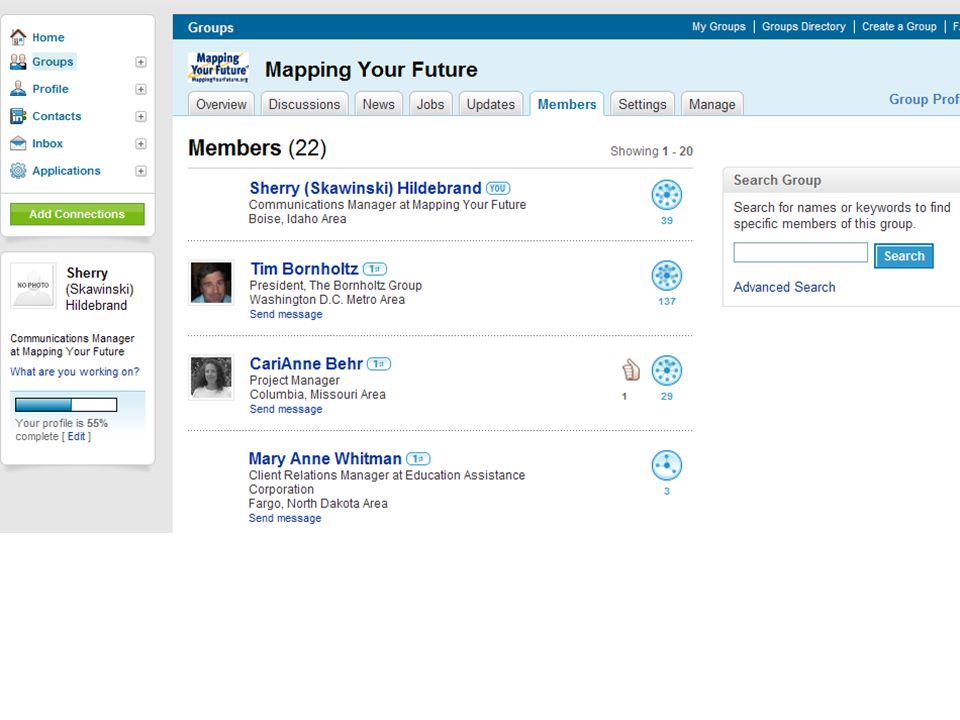
Task: Select the Members tab
Action: [567, 104]
